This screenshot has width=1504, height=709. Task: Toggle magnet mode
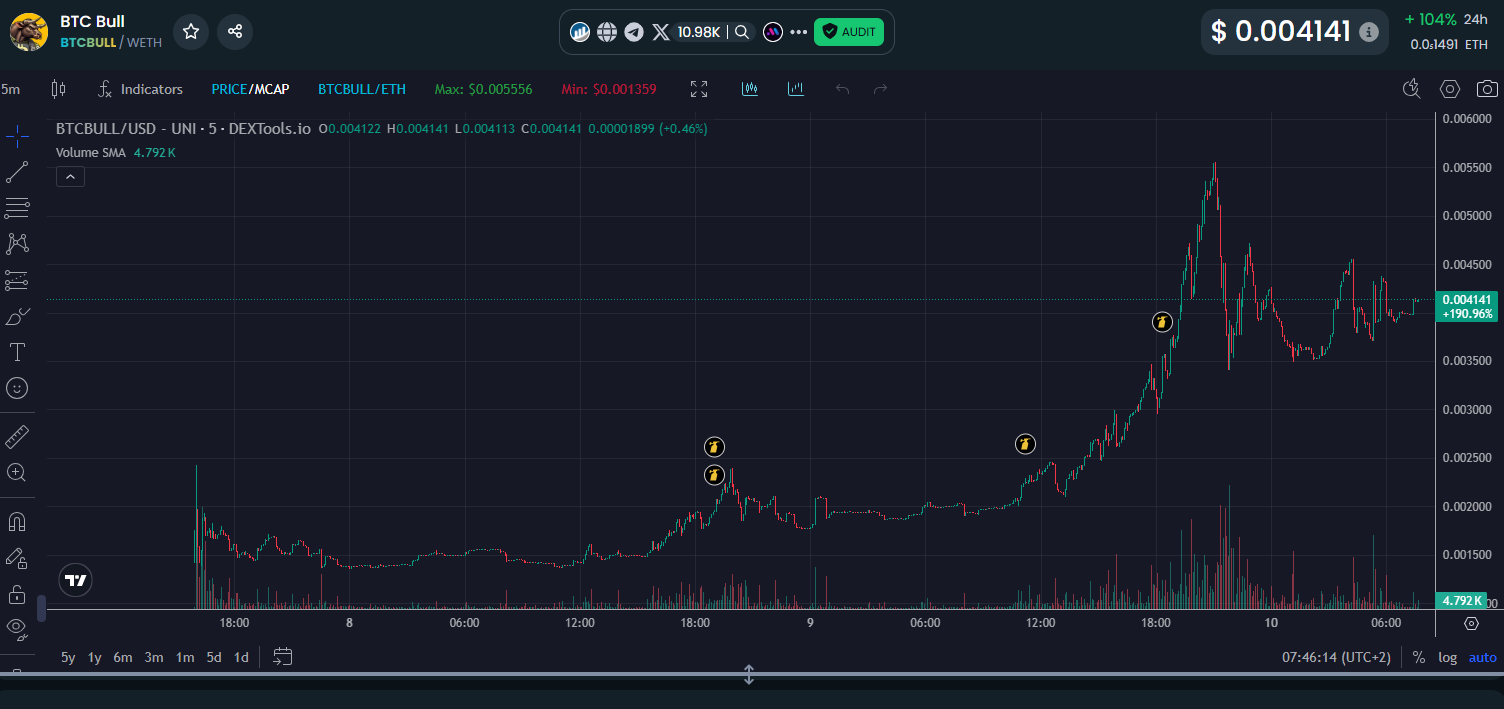(x=17, y=522)
